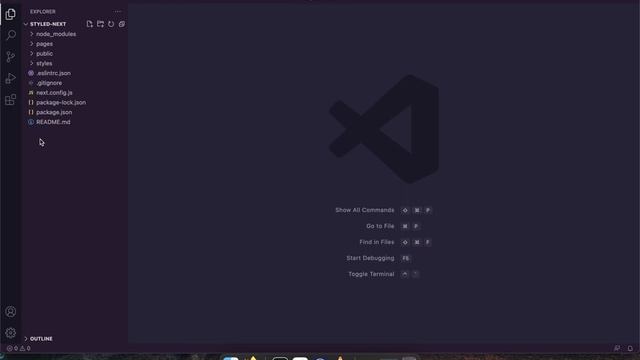Open the README.md file
Screen dimensions: 640x360
[x=53, y=122]
